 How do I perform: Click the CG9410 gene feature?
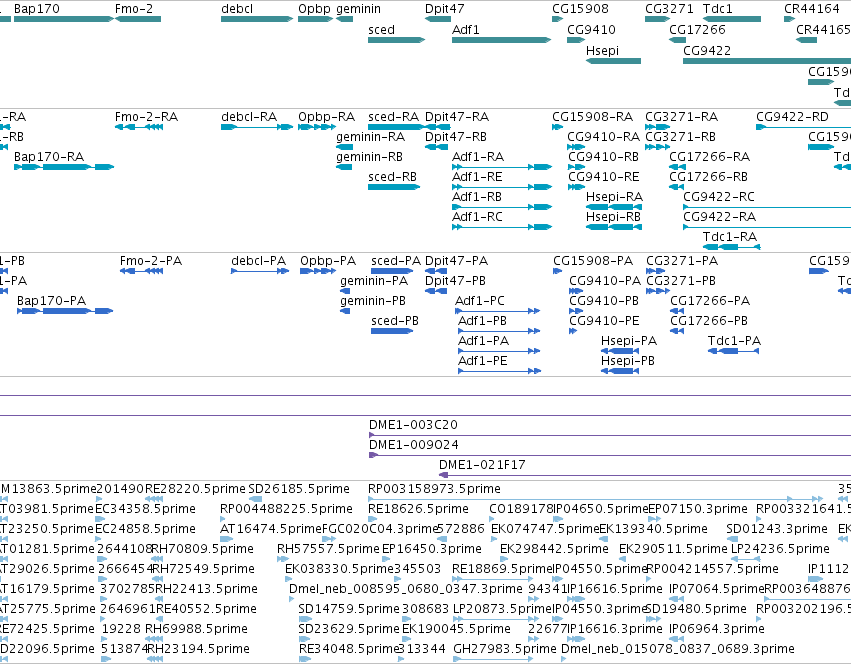[576, 40]
